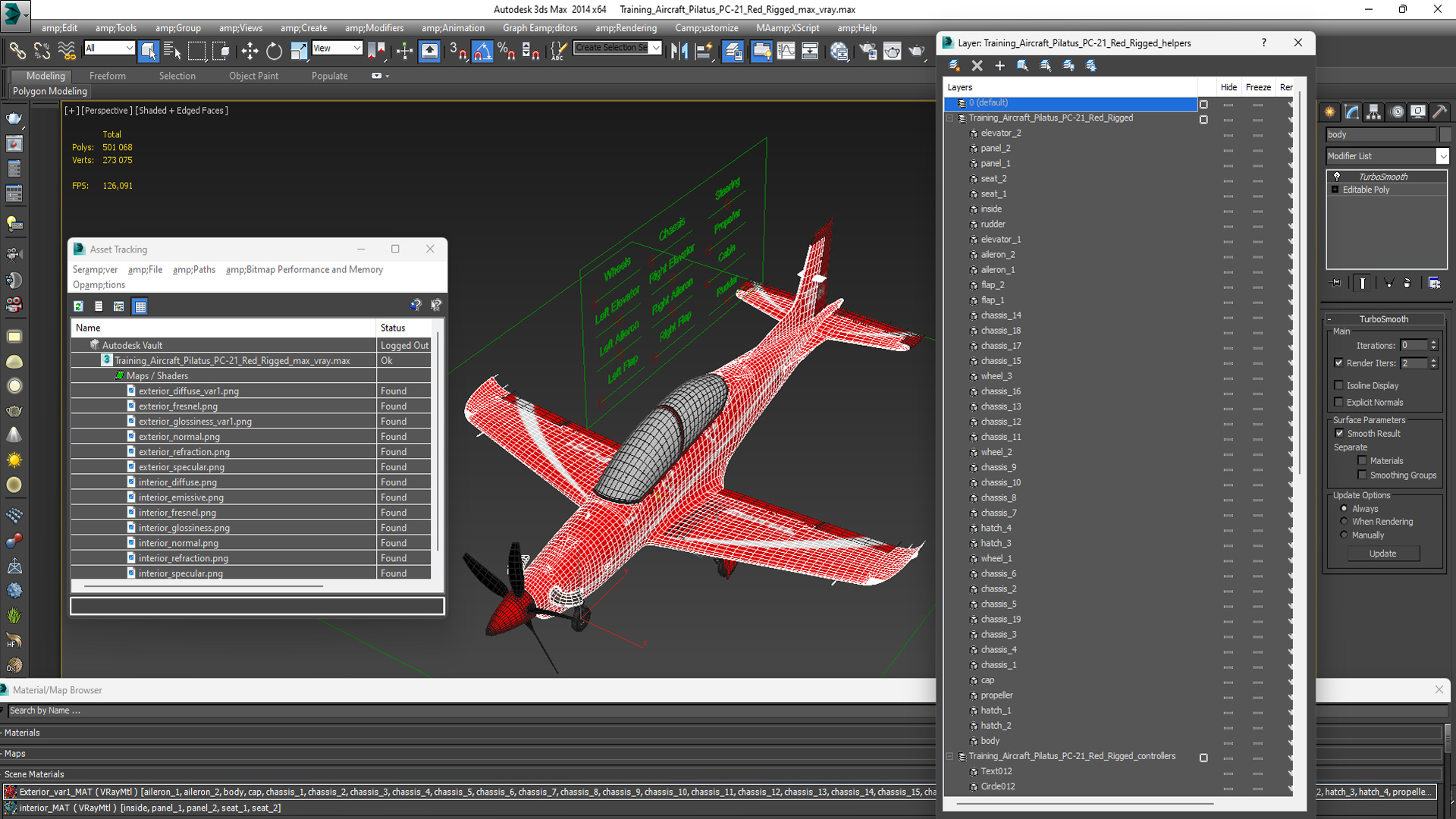Image resolution: width=1456 pixels, height=819 pixels.
Task: Collapse the Red_Rigged_controllers layer group
Action: point(949,757)
